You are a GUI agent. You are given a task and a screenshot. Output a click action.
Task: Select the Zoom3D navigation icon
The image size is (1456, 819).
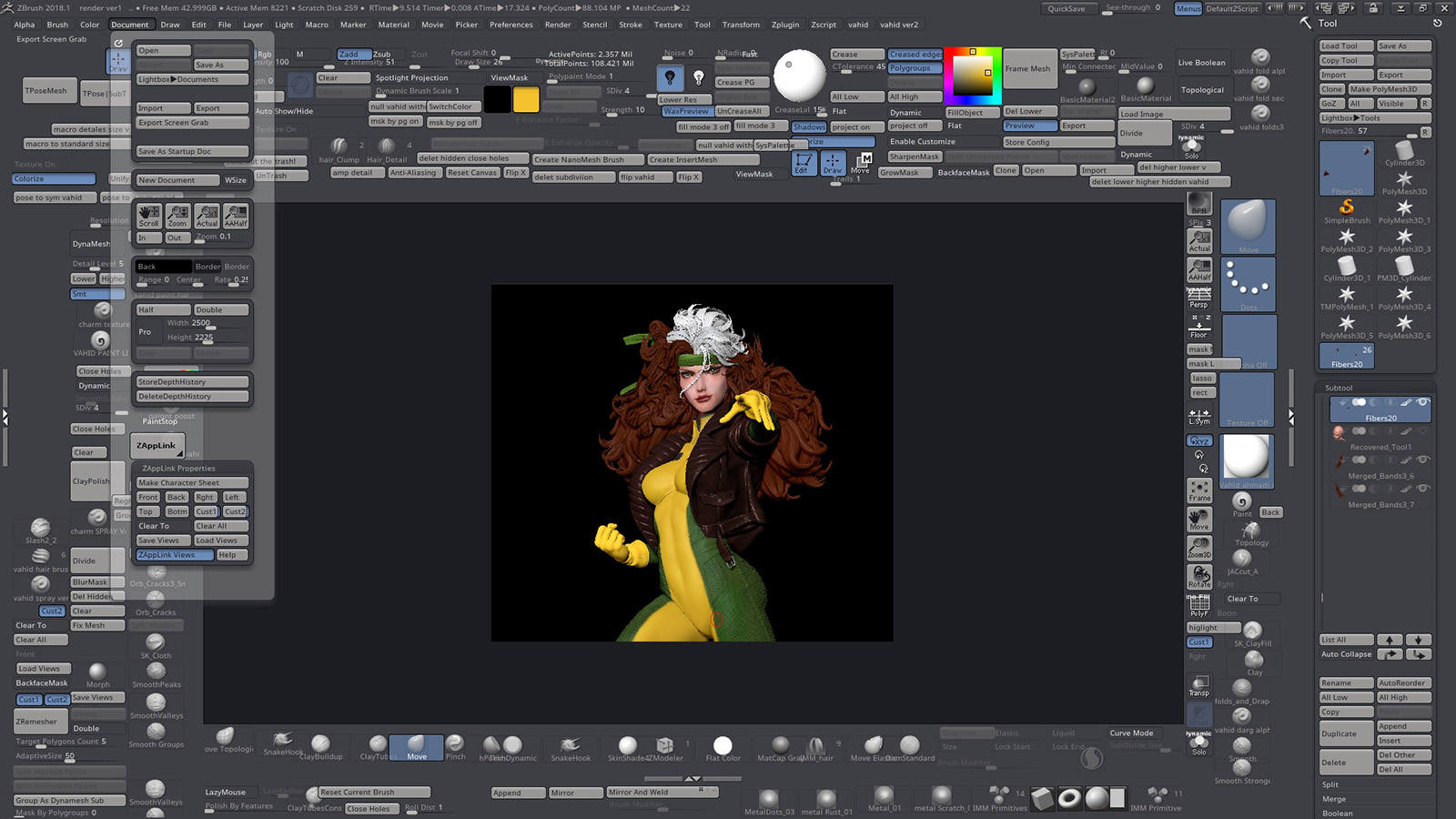(x=1199, y=548)
